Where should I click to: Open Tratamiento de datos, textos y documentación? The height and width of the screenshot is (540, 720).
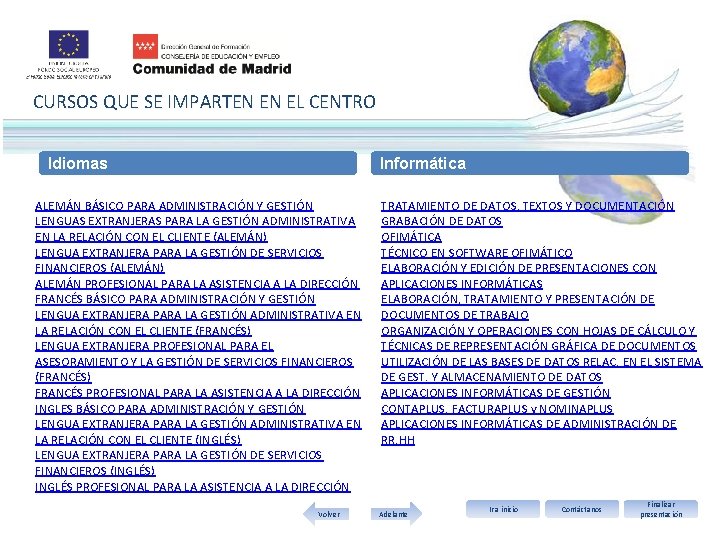pyautogui.click(x=528, y=206)
